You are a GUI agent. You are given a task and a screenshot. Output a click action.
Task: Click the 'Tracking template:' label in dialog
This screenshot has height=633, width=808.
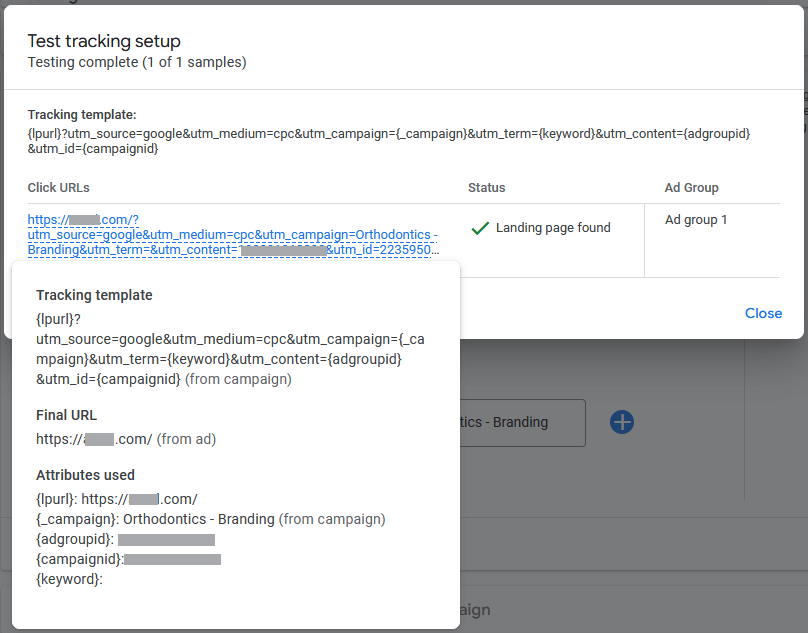tap(82, 114)
